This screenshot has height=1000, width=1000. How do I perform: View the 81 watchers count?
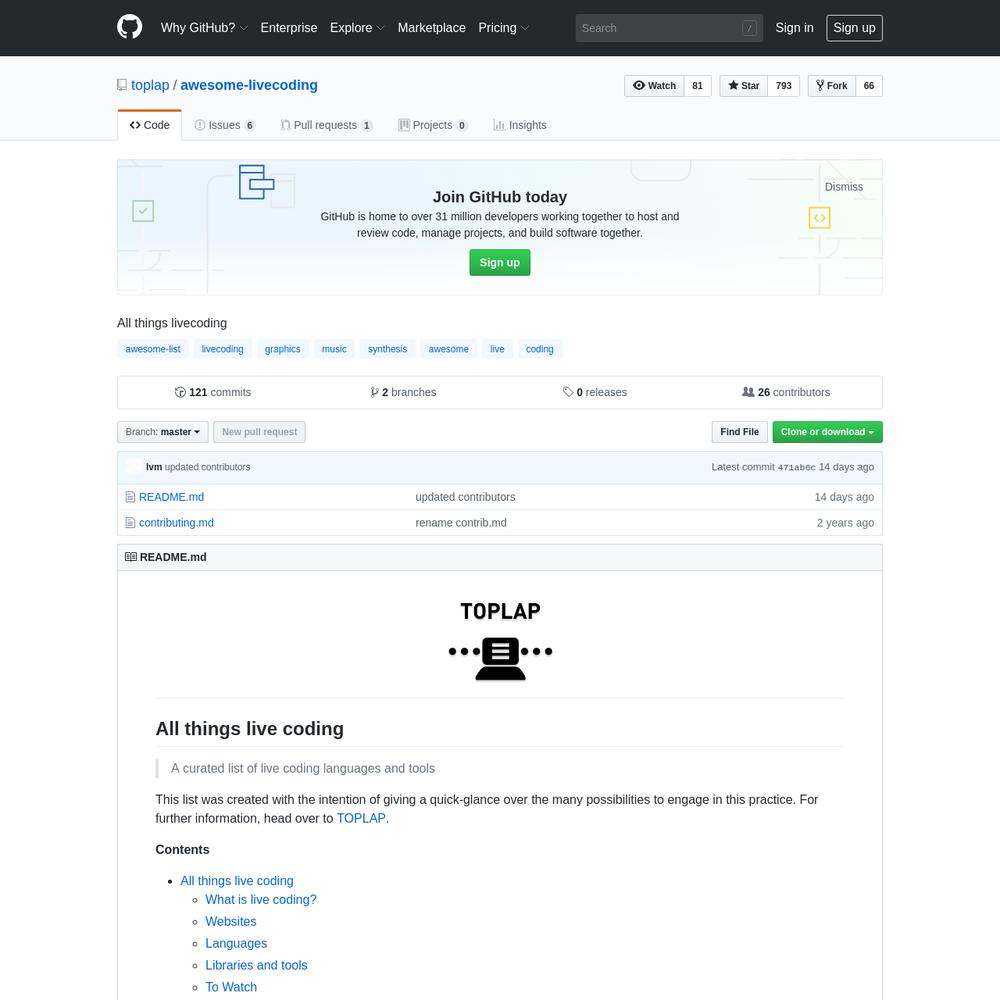click(x=698, y=85)
